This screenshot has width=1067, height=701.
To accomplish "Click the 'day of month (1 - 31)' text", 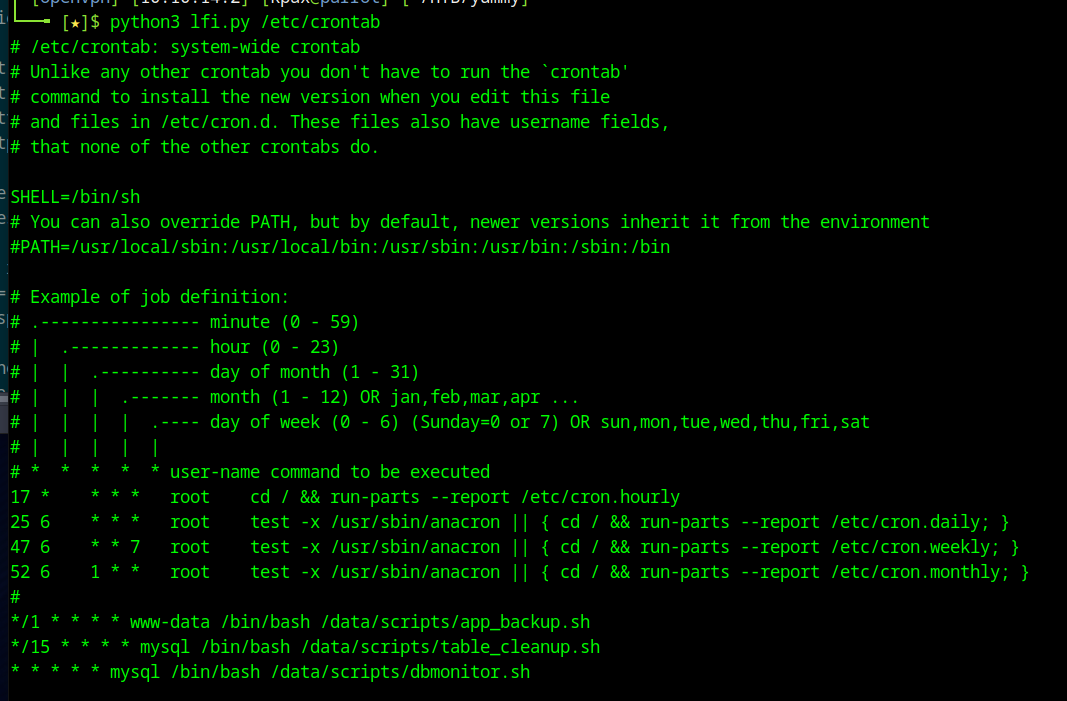I will click(314, 372).
